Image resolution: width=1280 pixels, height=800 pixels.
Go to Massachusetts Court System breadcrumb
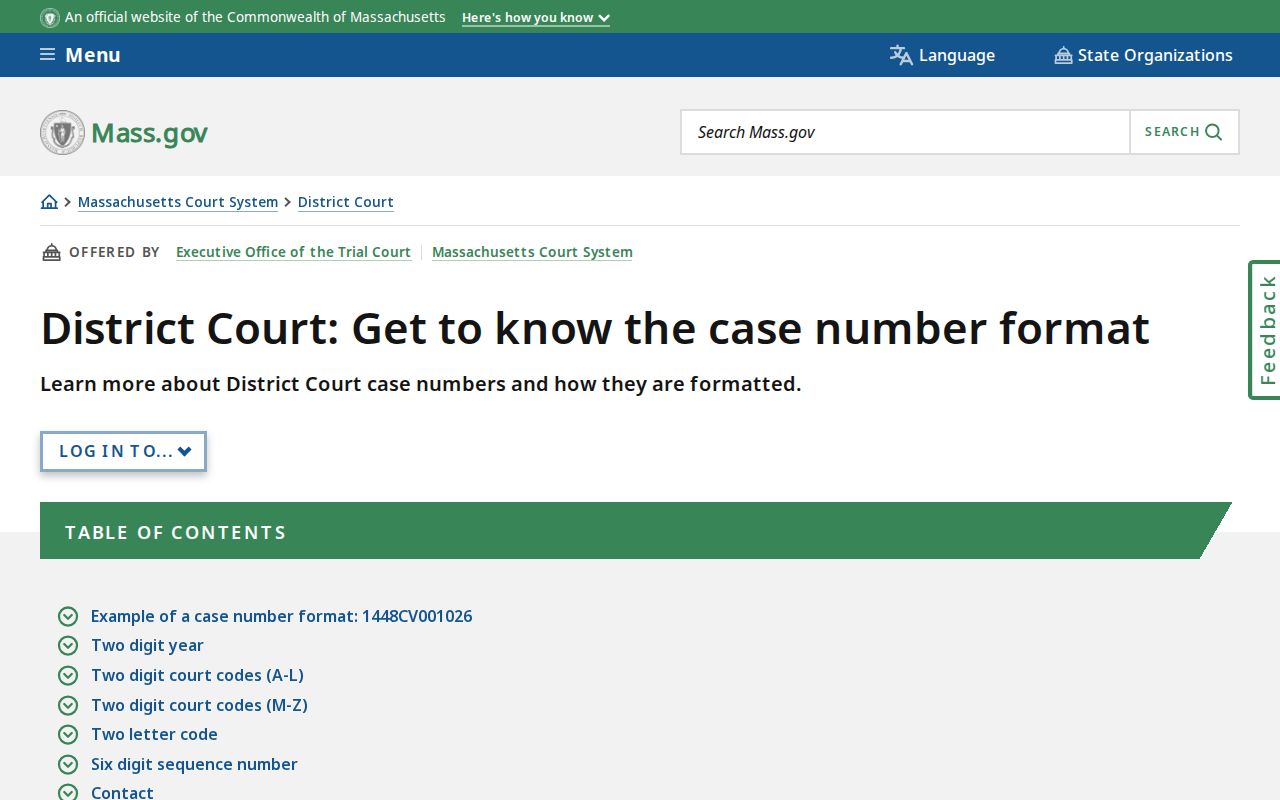[178, 202]
